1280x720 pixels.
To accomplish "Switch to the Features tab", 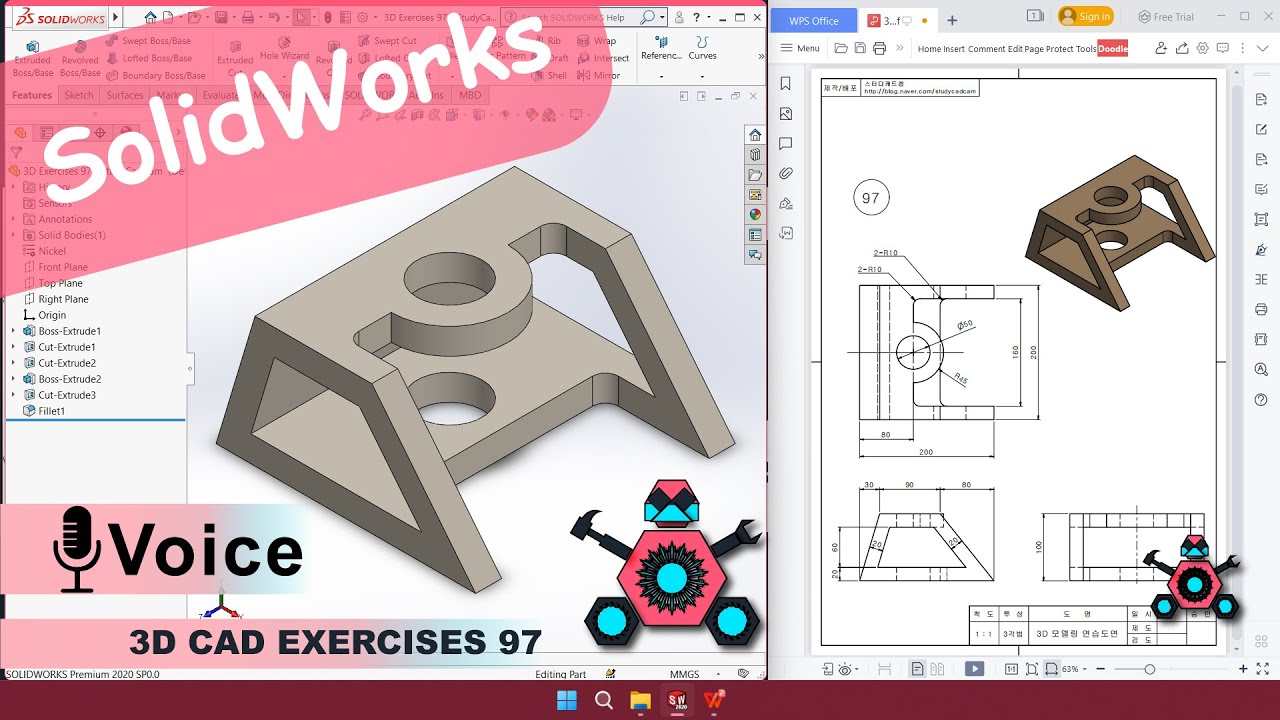I will [32, 95].
